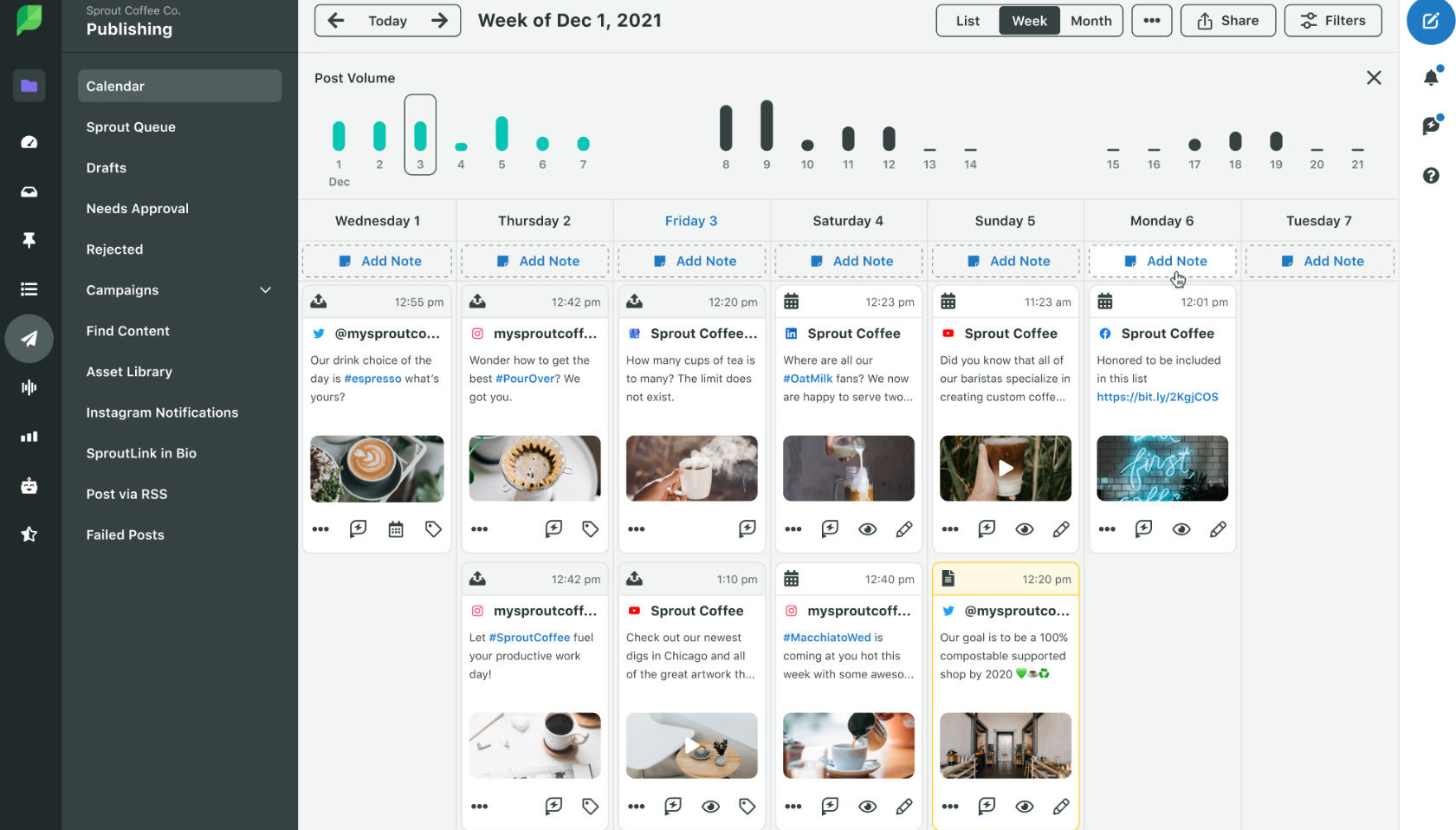Close the Post Volume panel
Image resolution: width=1456 pixels, height=830 pixels.
1374,78
